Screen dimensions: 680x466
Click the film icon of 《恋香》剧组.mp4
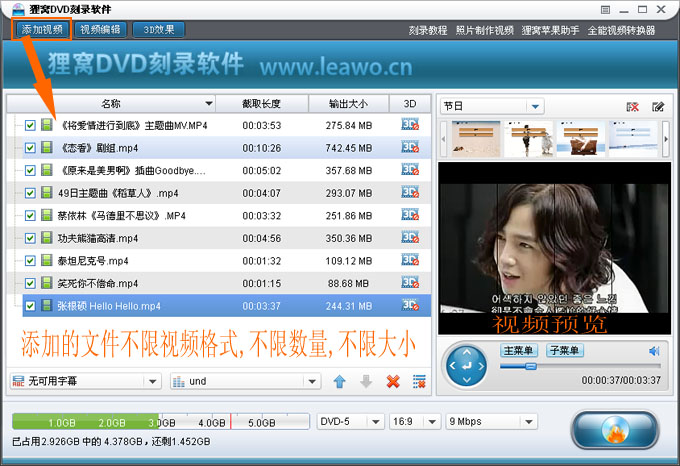pyautogui.click(x=47, y=147)
